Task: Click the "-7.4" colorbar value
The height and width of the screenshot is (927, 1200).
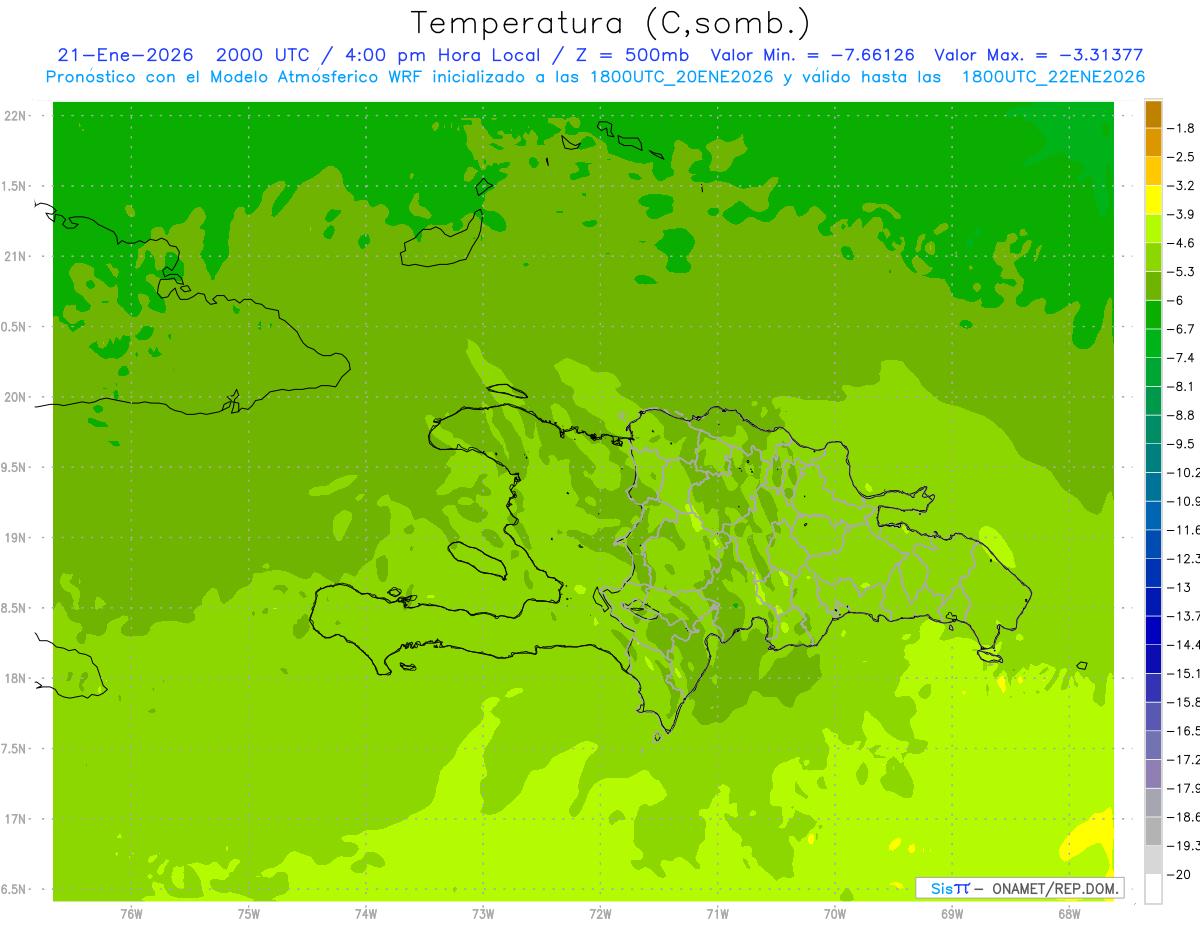Action: [1182, 357]
